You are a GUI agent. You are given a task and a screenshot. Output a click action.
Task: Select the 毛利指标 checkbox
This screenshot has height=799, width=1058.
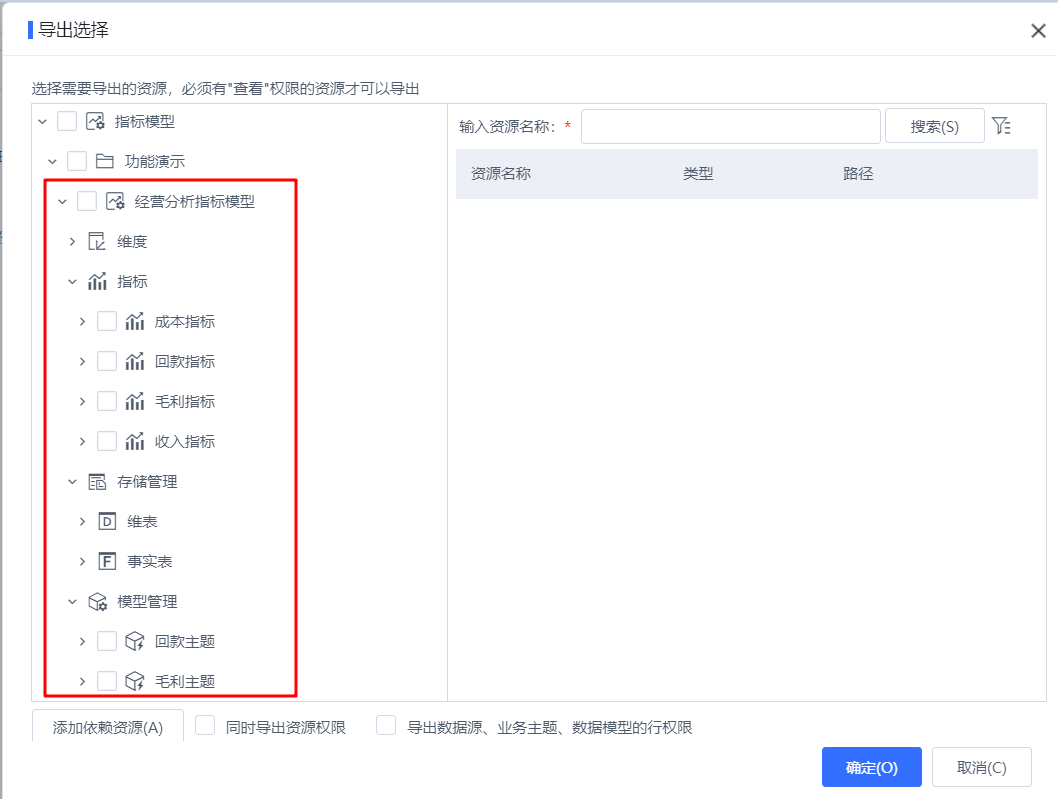click(107, 402)
